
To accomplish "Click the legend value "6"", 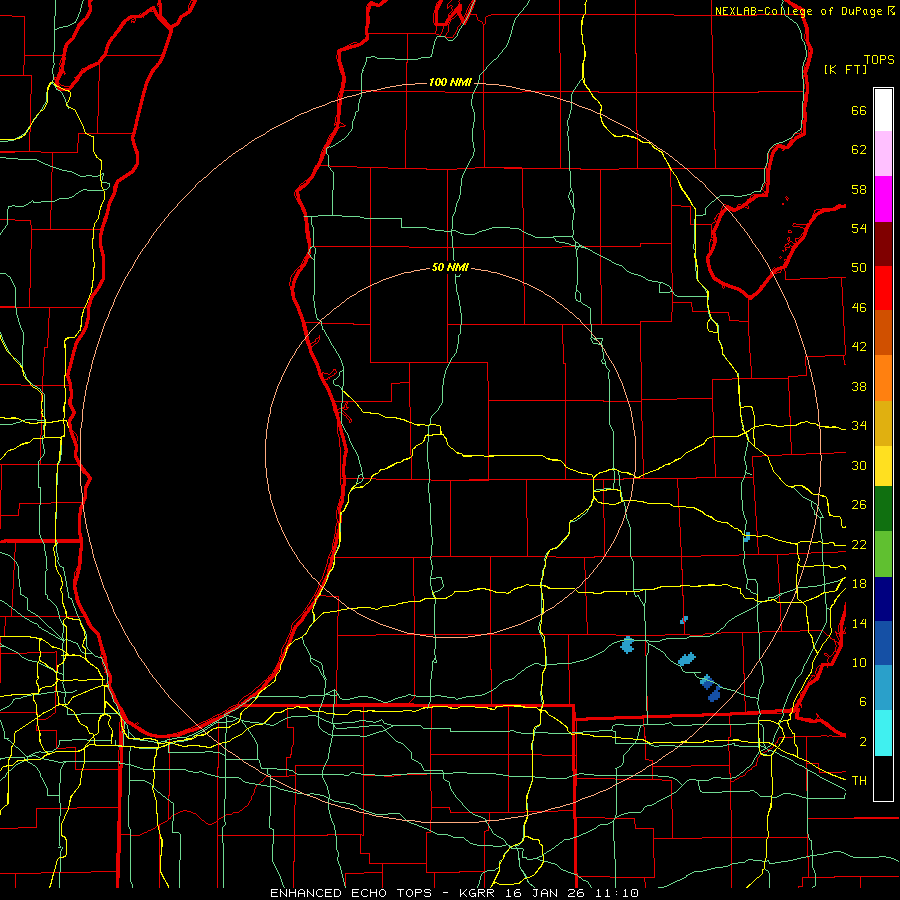I will pos(863,702).
